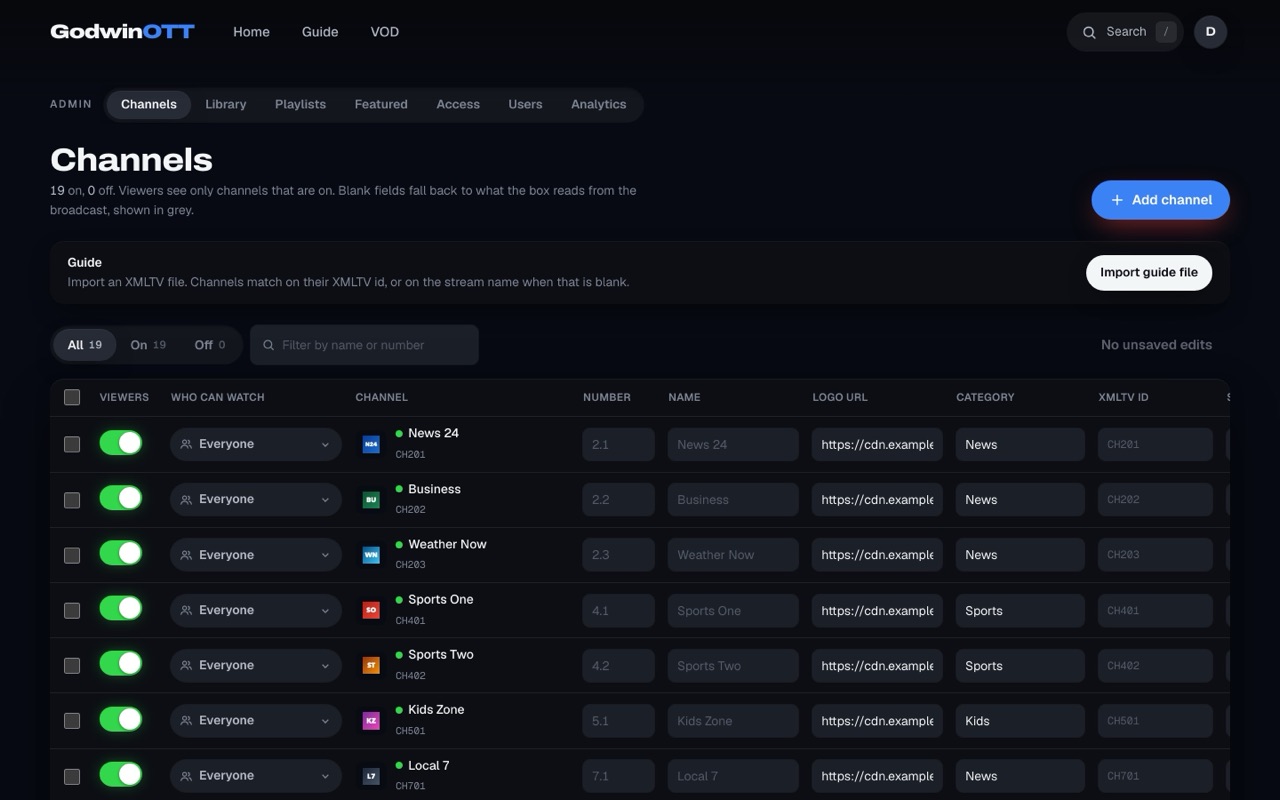The height and width of the screenshot is (800, 1280).
Task: Turn off viewers toggle for Business
Action: (x=121, y=498)
